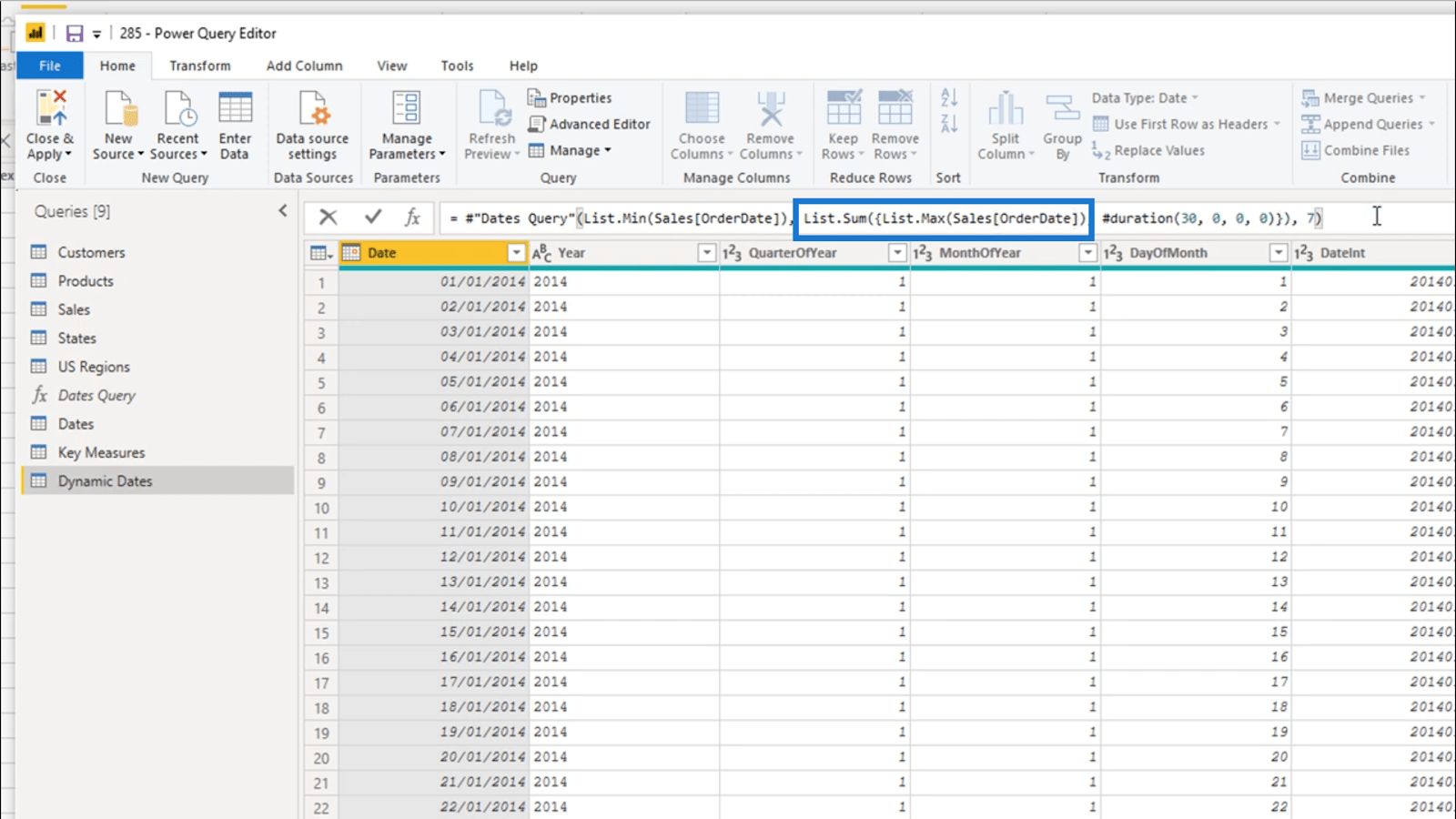1456x819 pixels.
Task: Click the Group By icon
Action: (x=1062, y=108)
